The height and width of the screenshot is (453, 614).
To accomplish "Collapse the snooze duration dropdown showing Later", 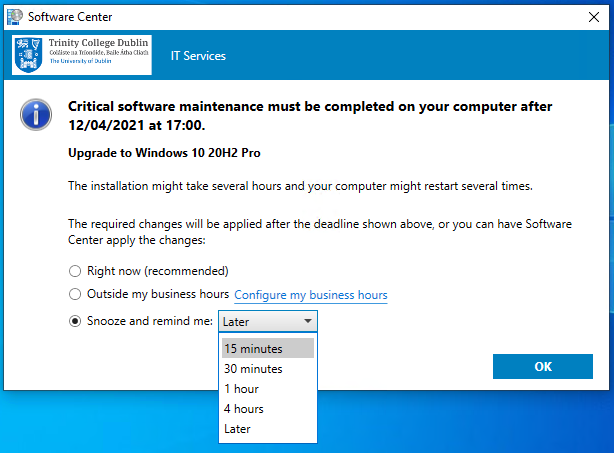I will pos(268,321).
